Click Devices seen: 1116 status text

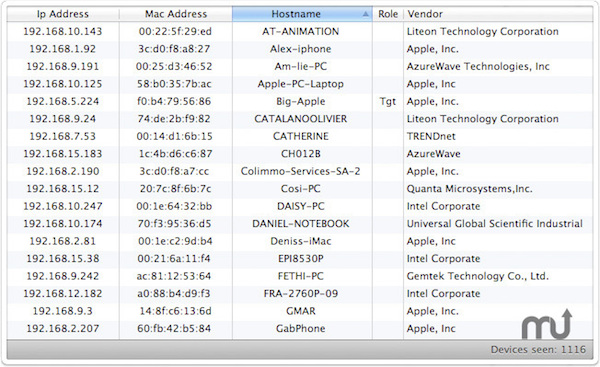coord(538,349)
